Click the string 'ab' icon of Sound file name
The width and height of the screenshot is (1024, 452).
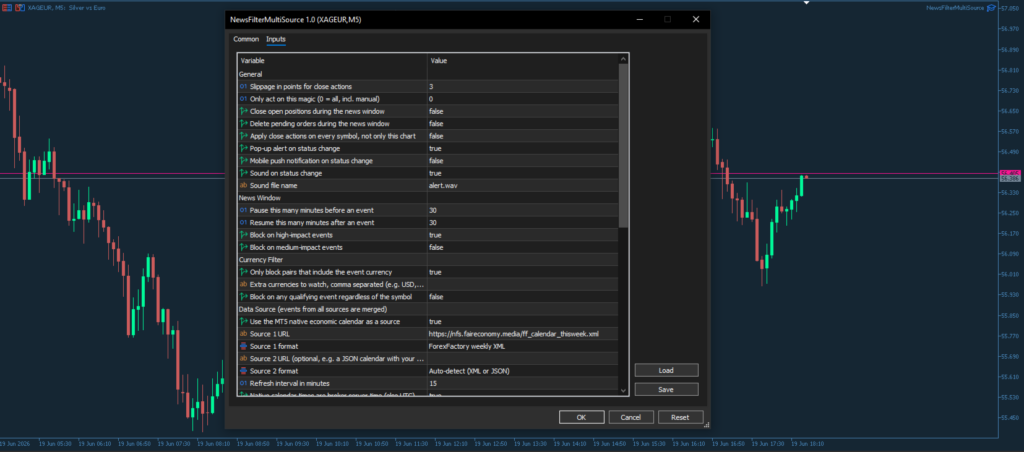click(x=244, y=186)
